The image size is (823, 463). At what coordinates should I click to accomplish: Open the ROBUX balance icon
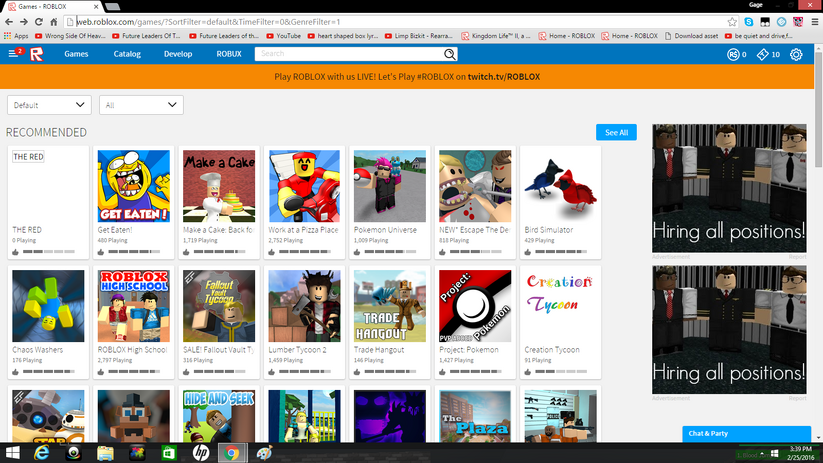733,54
